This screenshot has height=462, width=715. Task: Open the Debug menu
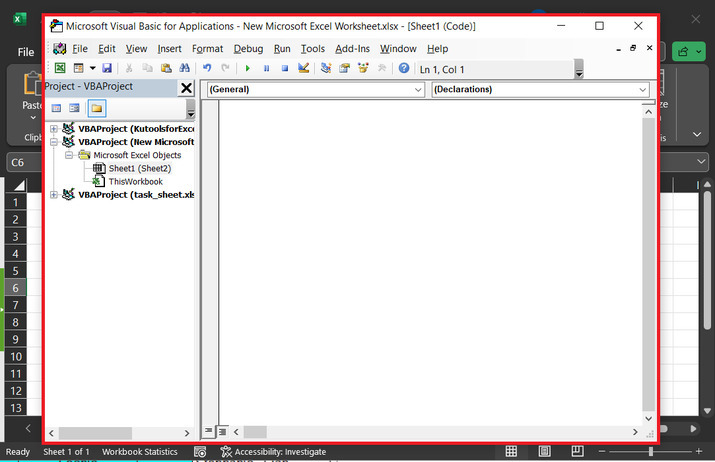coord(248,49)
